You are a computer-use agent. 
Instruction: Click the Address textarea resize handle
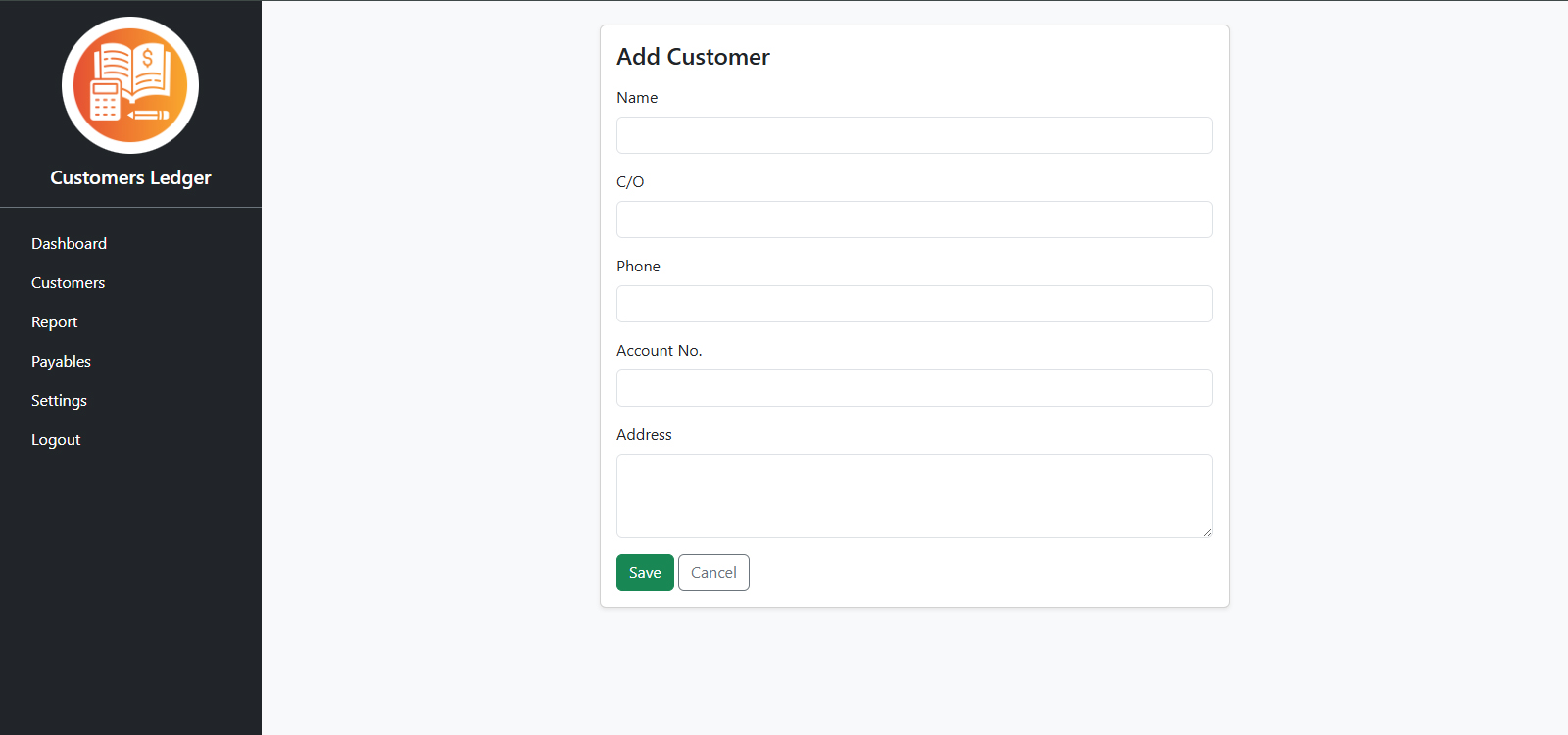(x=1207, y=532)
